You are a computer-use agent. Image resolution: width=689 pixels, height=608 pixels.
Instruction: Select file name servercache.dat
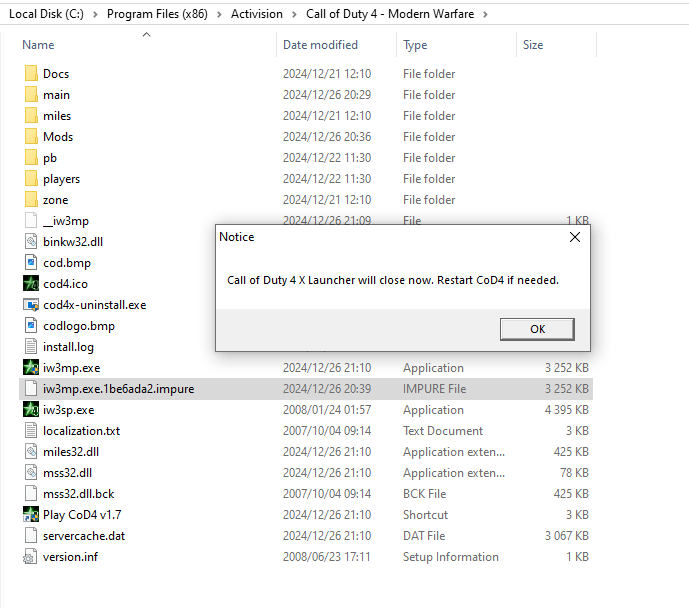(84, 536)
